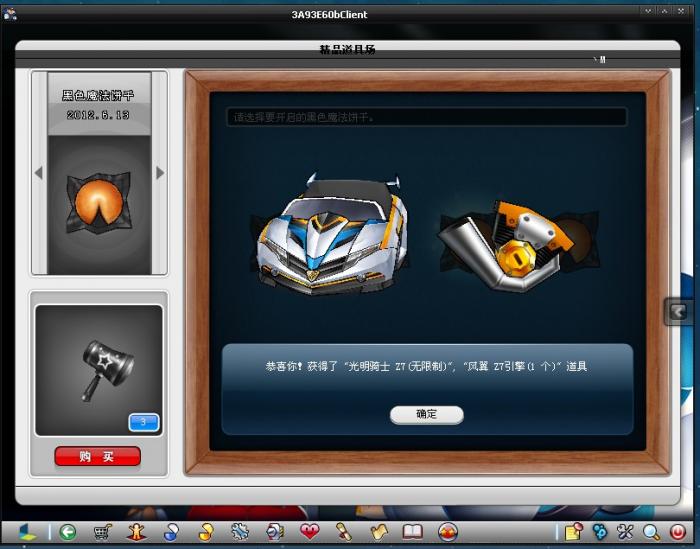The image size is (700, 549).
Task: Click the app icon in title bar
Action: tap(10, 14)
